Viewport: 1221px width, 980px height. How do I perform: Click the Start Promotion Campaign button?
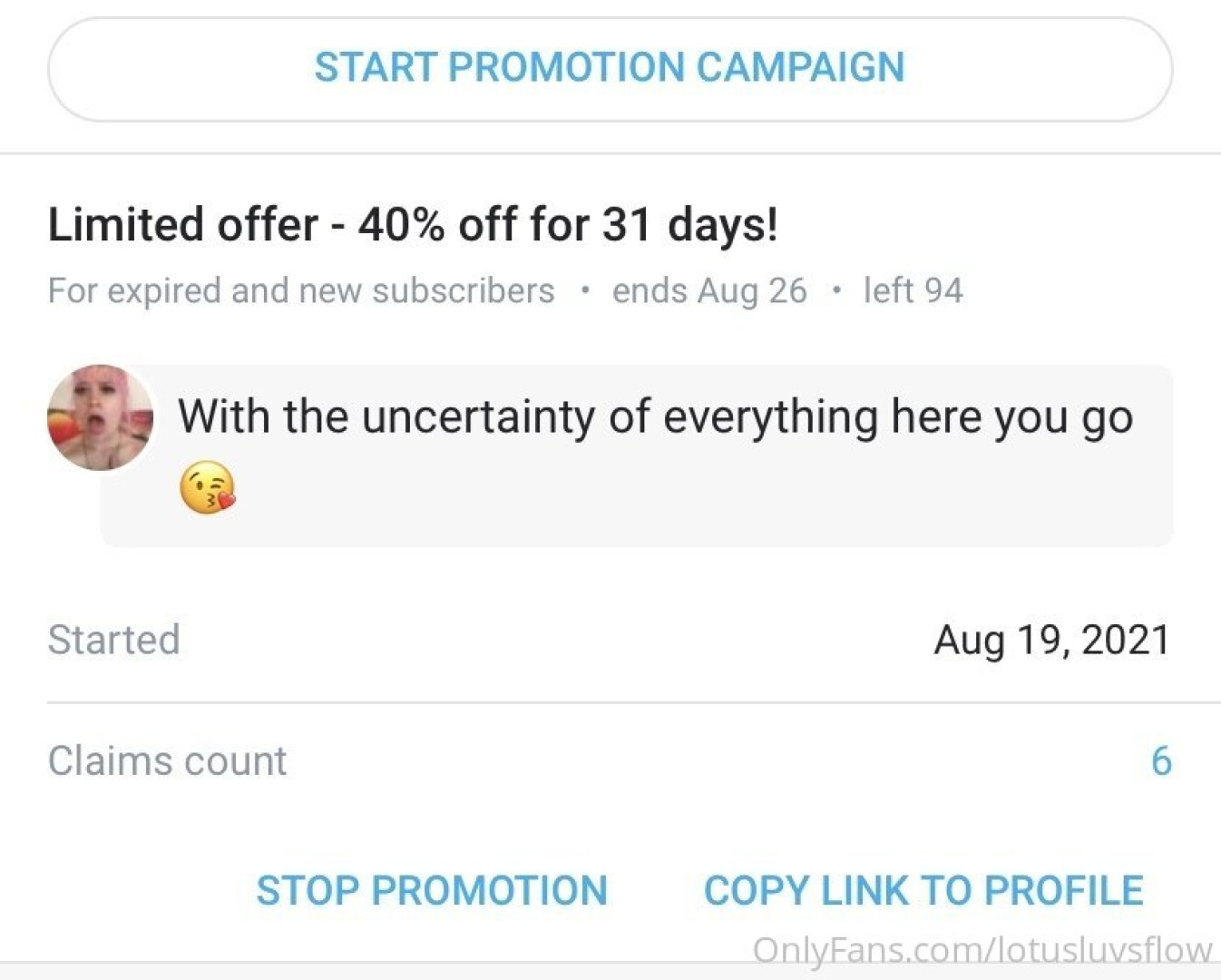(610, 68)
